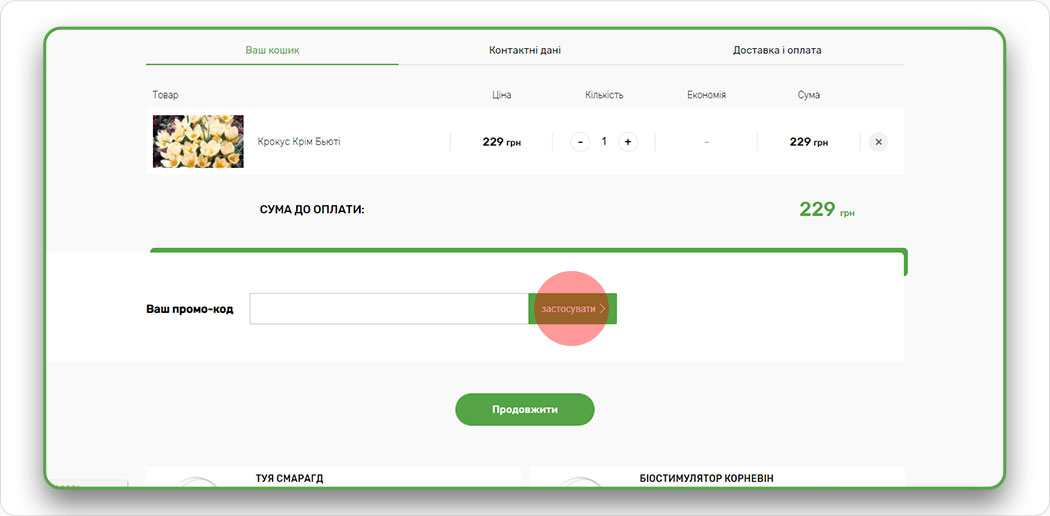Open the Крокус Крім Бьюті product link
1050x516 pixels.
pyautogui.click(x=299, y=142)
